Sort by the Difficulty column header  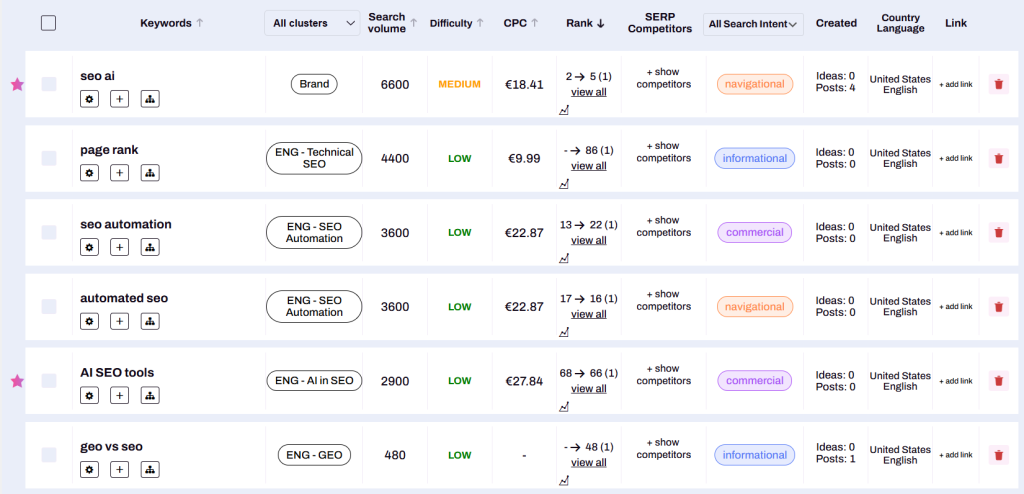[456, 23]
